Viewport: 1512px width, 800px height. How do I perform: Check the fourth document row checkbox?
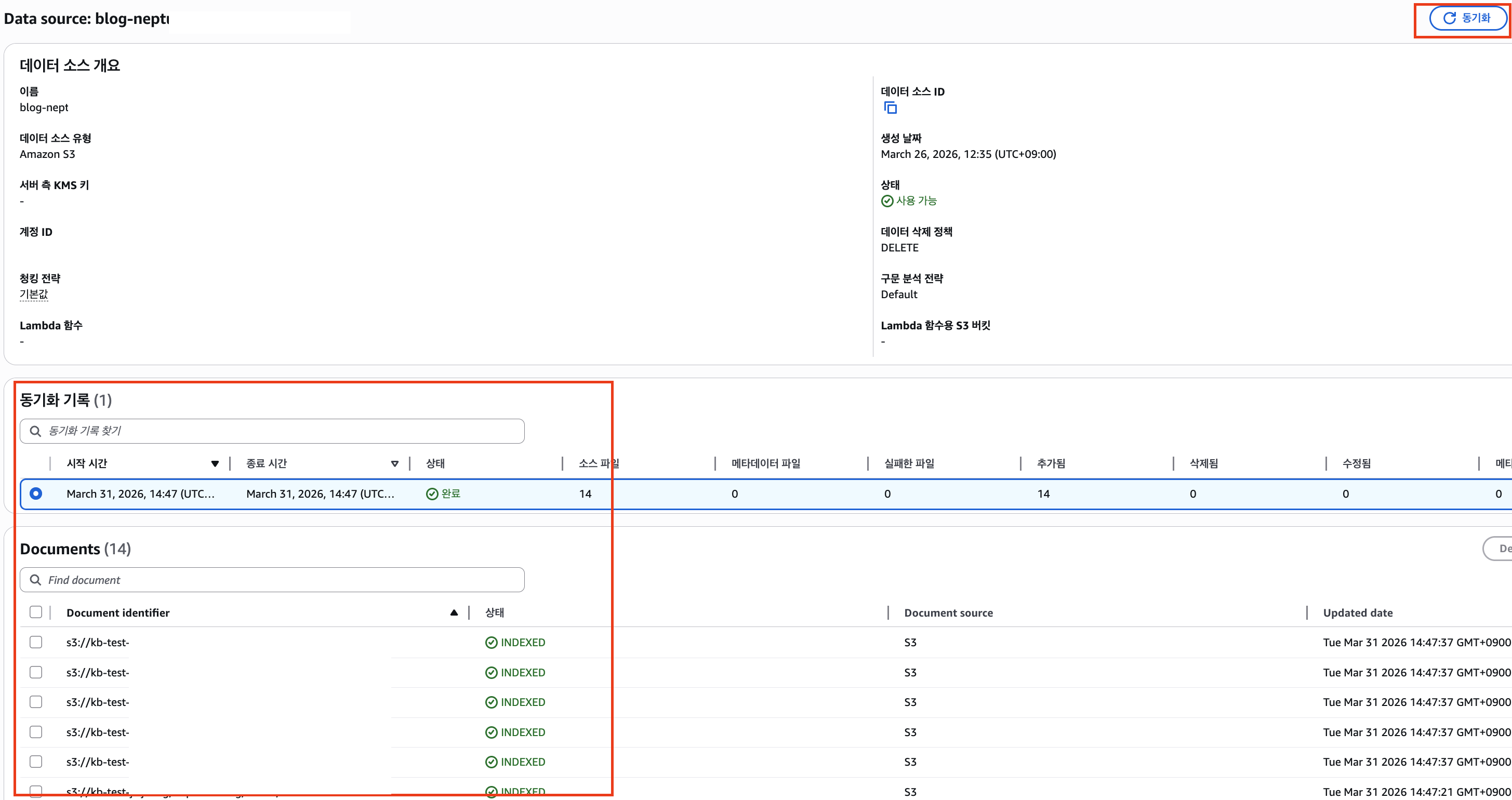click(x=36, y=732)
